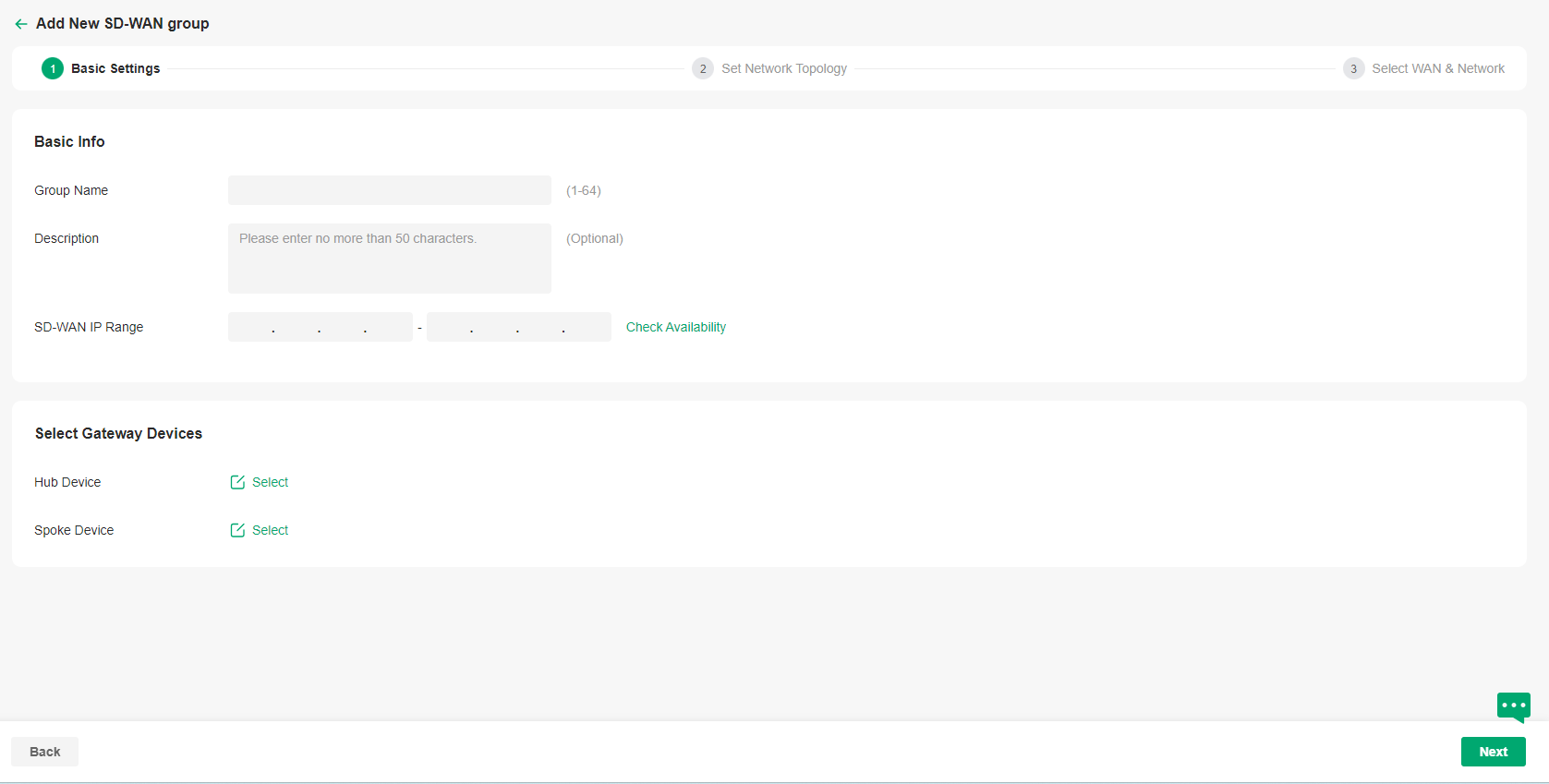The width and height of the screenshot is (1549, 784).
Task: Click the back arrow beside the page title
Action: tap(20, 24)
